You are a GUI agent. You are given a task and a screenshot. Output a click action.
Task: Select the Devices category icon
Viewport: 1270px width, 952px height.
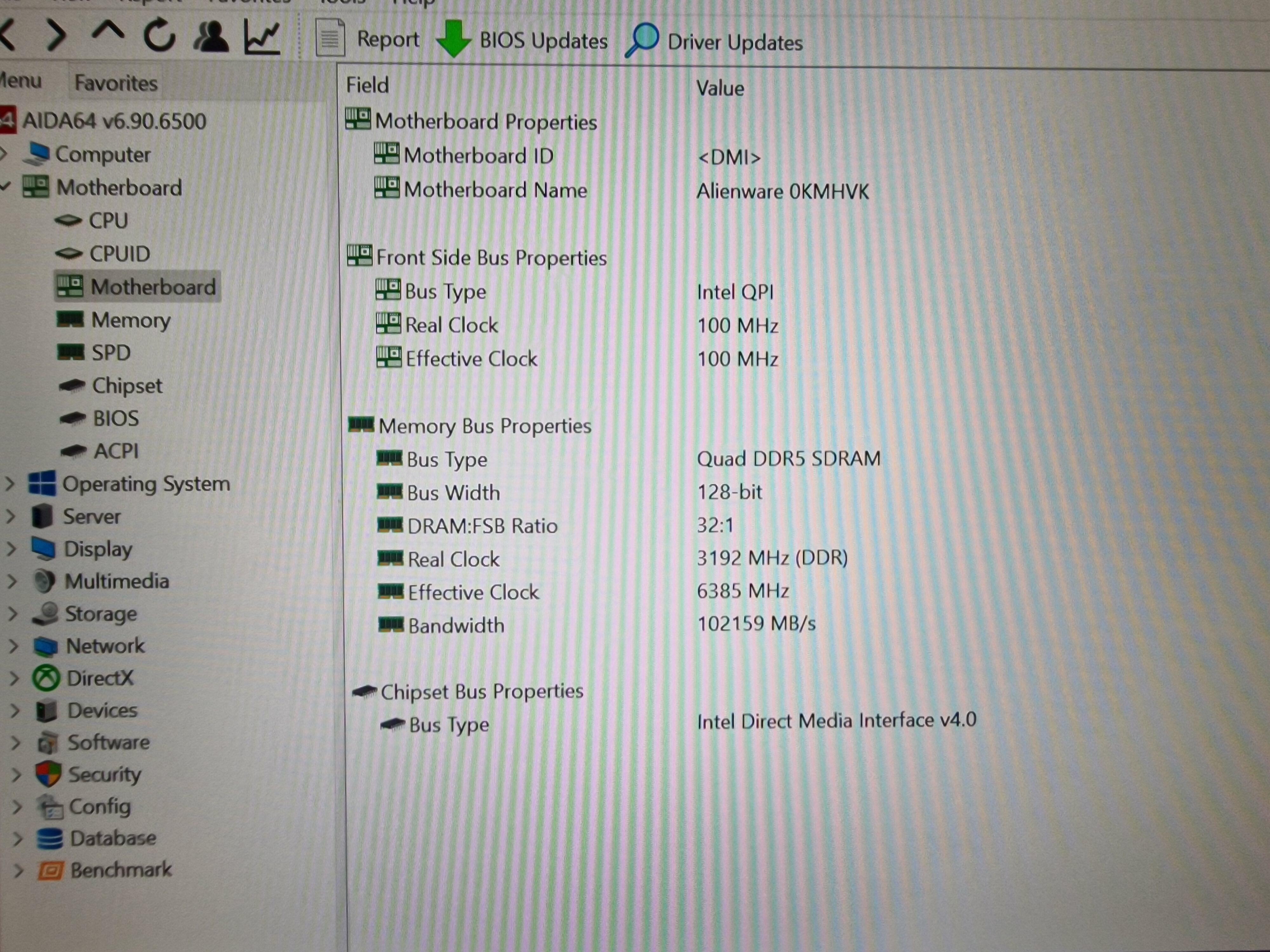(x=47, y=711)
